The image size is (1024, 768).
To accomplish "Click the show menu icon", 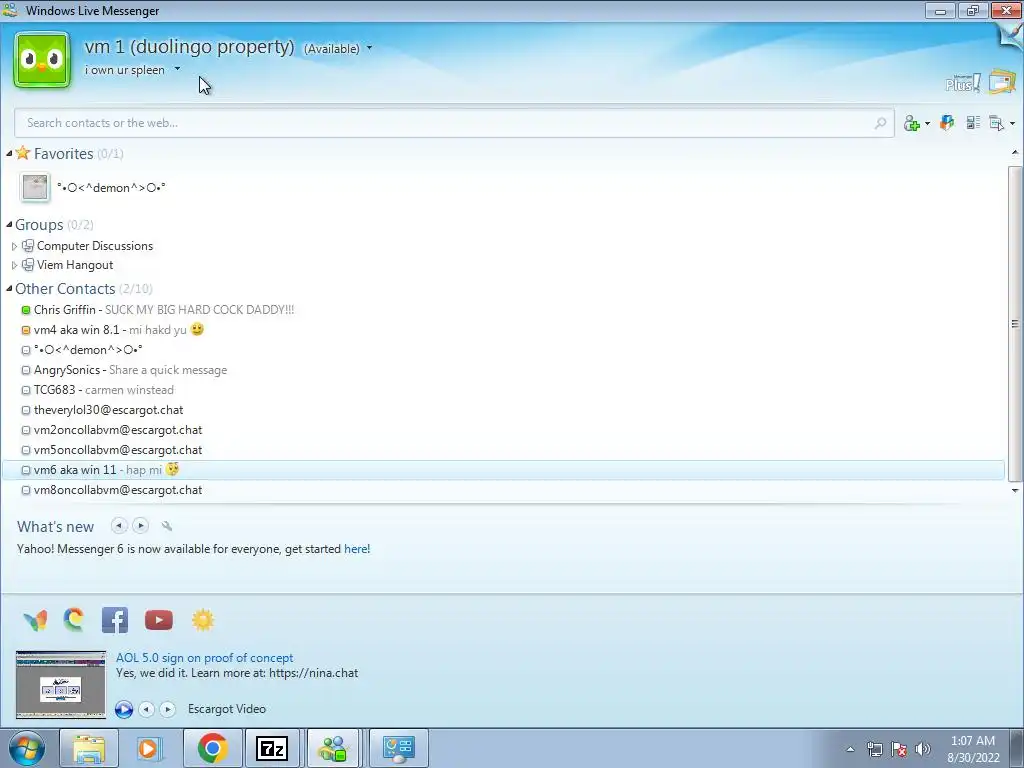I will click(997, 123).
